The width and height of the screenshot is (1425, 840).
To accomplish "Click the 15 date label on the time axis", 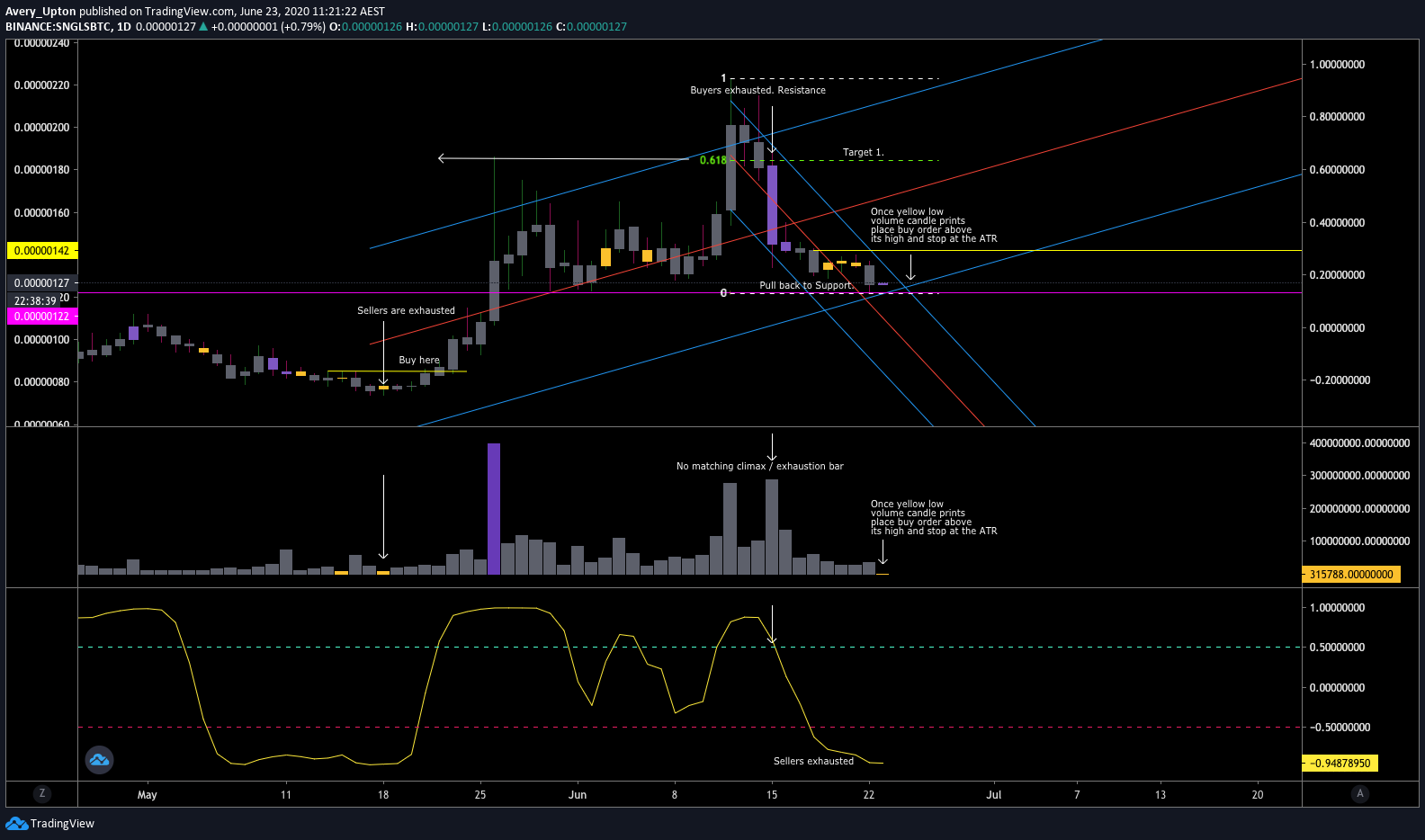I will coord(772,795).
